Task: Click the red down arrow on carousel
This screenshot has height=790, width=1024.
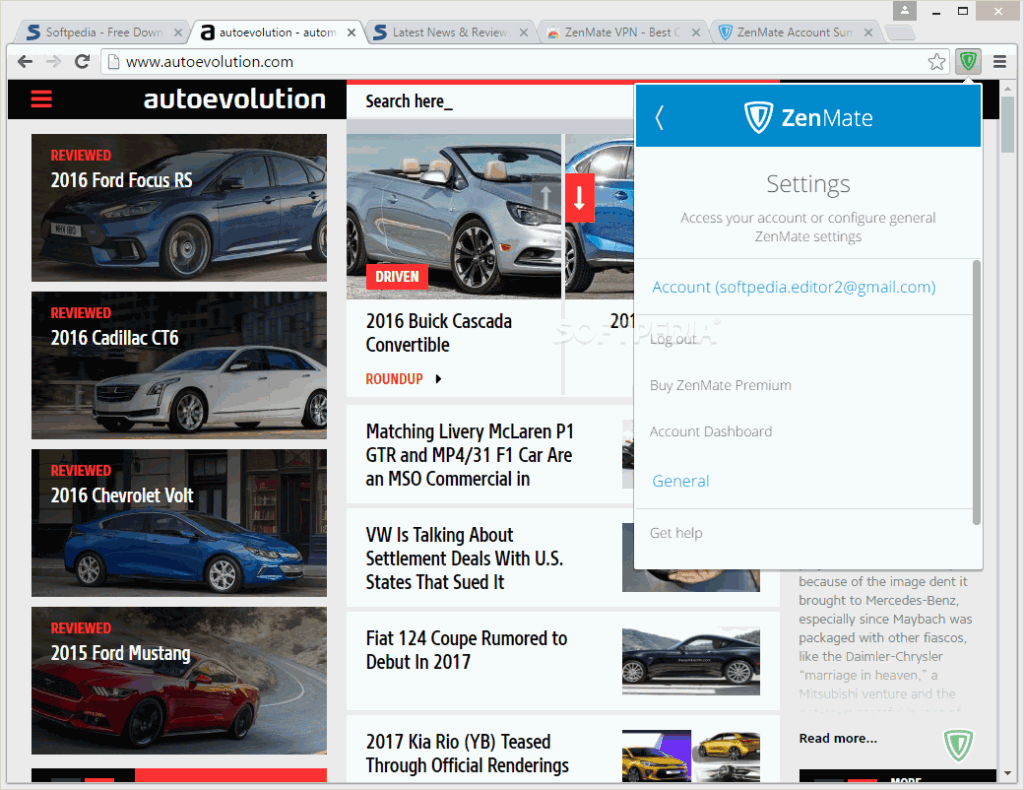Action: (579, 198)
